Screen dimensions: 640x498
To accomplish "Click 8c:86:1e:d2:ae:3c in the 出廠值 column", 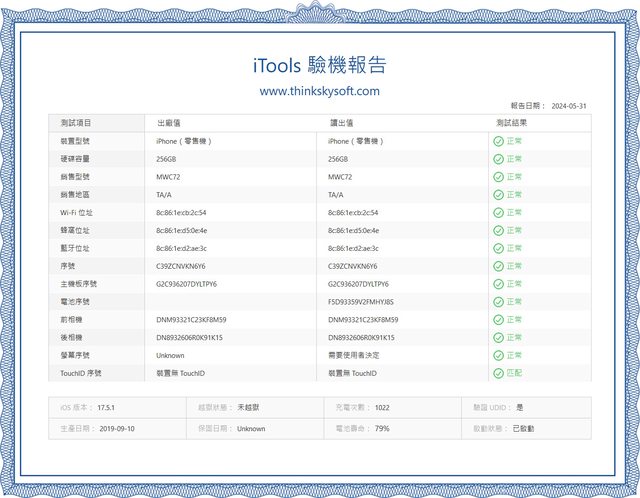I will (182, 248).
